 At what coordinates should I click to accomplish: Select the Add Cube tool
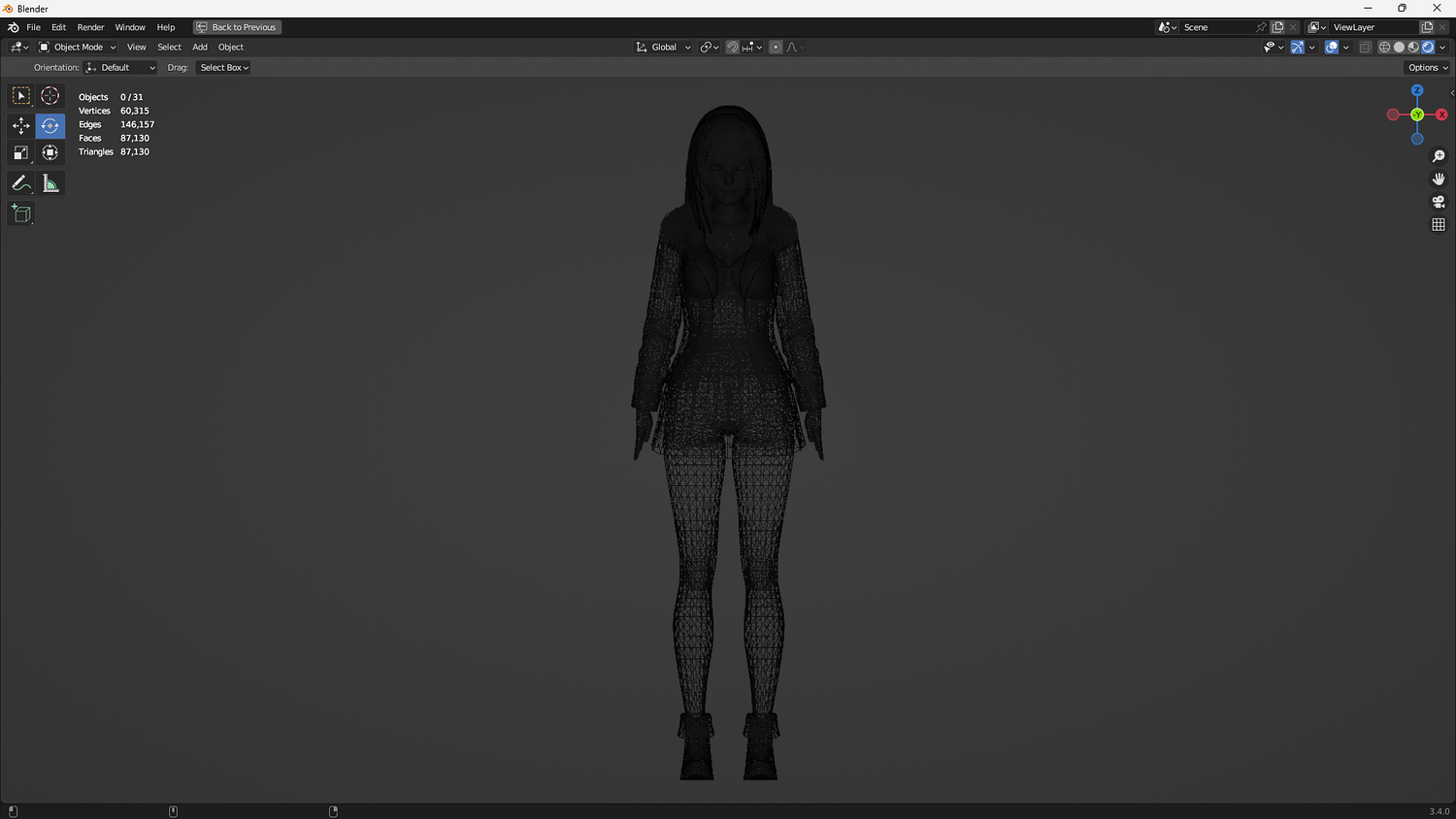(20, 213)
